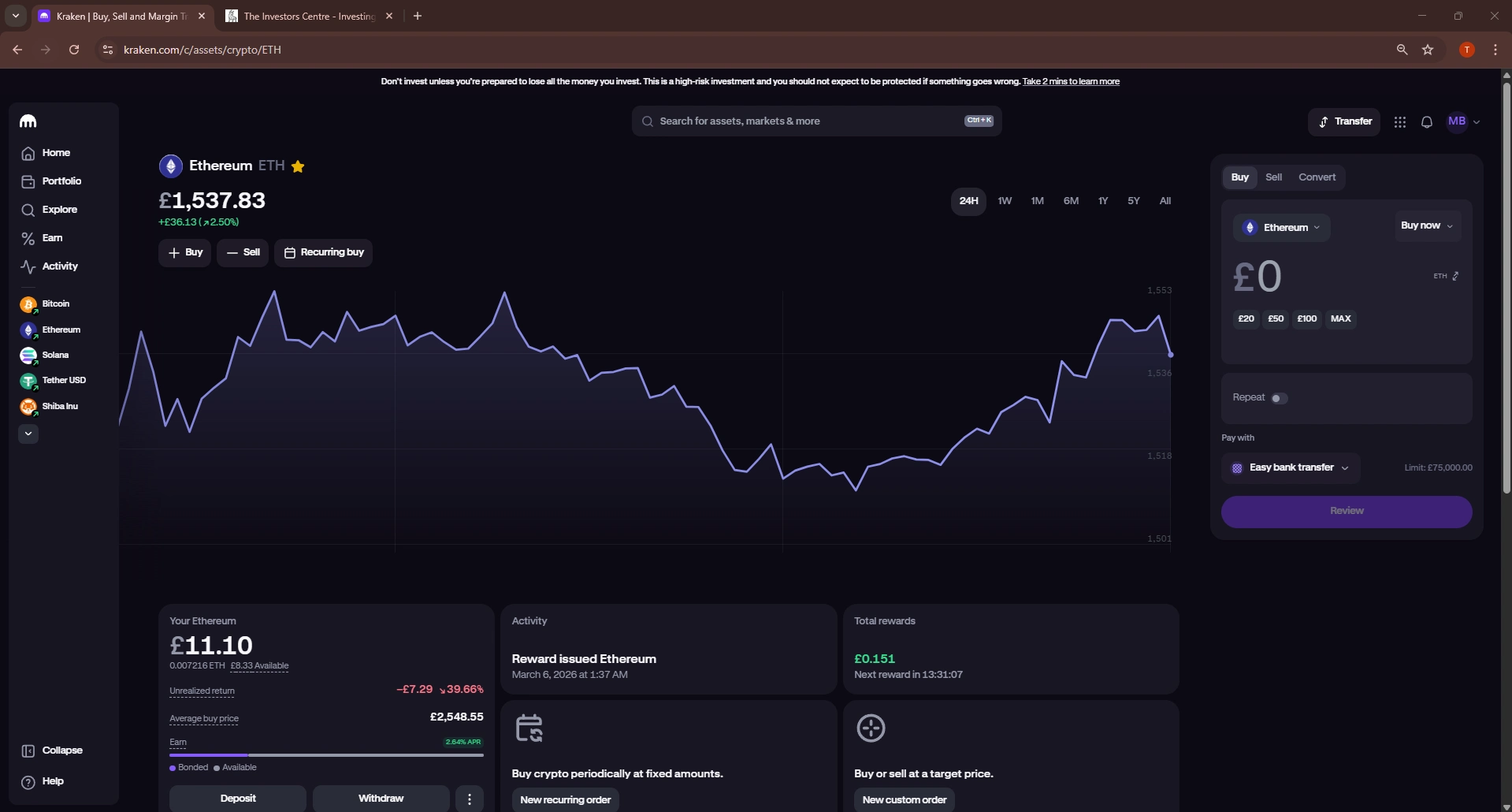
Task: Open the Buy now order type dropdown
Action: pos(1427,225)
